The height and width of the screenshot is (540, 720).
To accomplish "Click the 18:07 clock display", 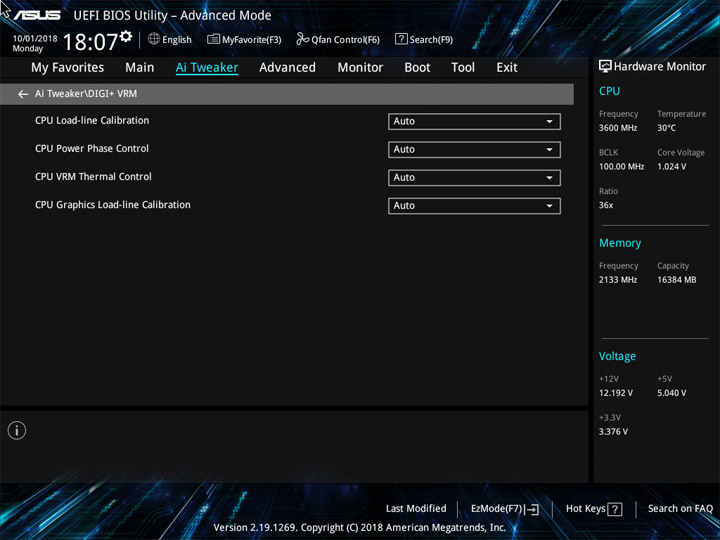I will [x=90, y=42].
